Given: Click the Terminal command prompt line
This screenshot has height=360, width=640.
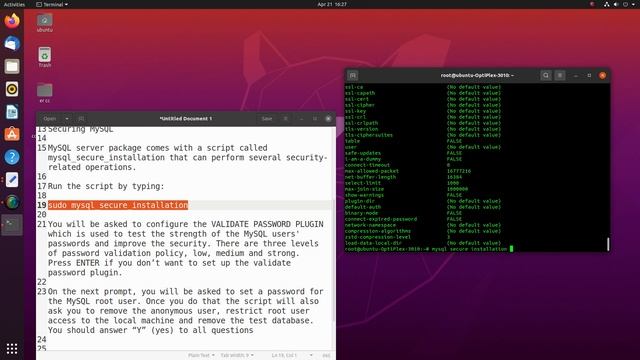Looking at the screenshot, I should [429, 249].
